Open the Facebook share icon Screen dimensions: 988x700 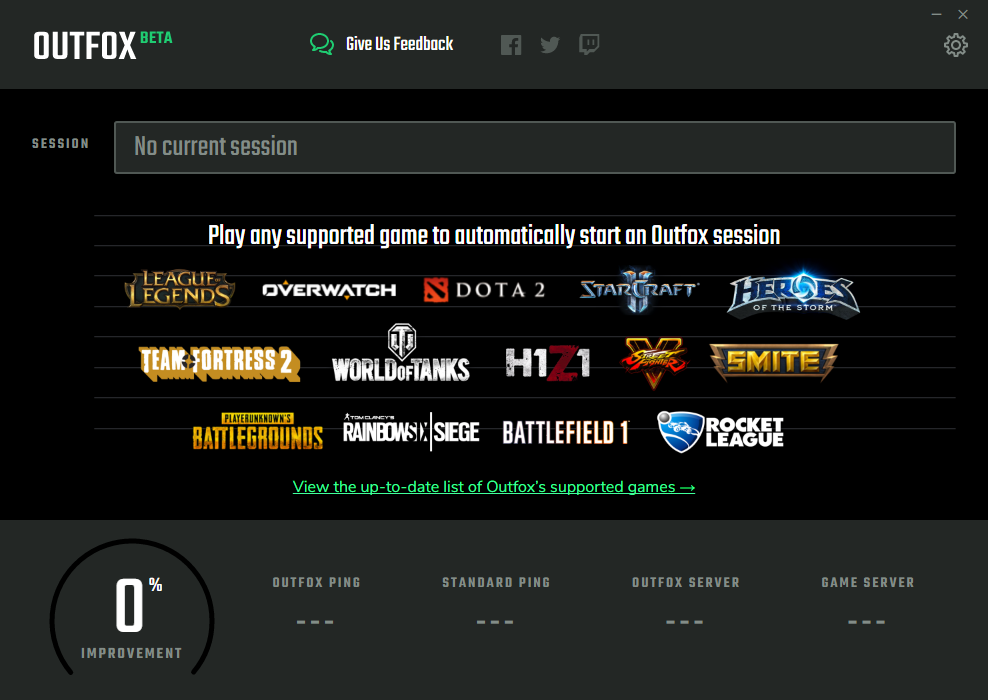coord(511,44)
